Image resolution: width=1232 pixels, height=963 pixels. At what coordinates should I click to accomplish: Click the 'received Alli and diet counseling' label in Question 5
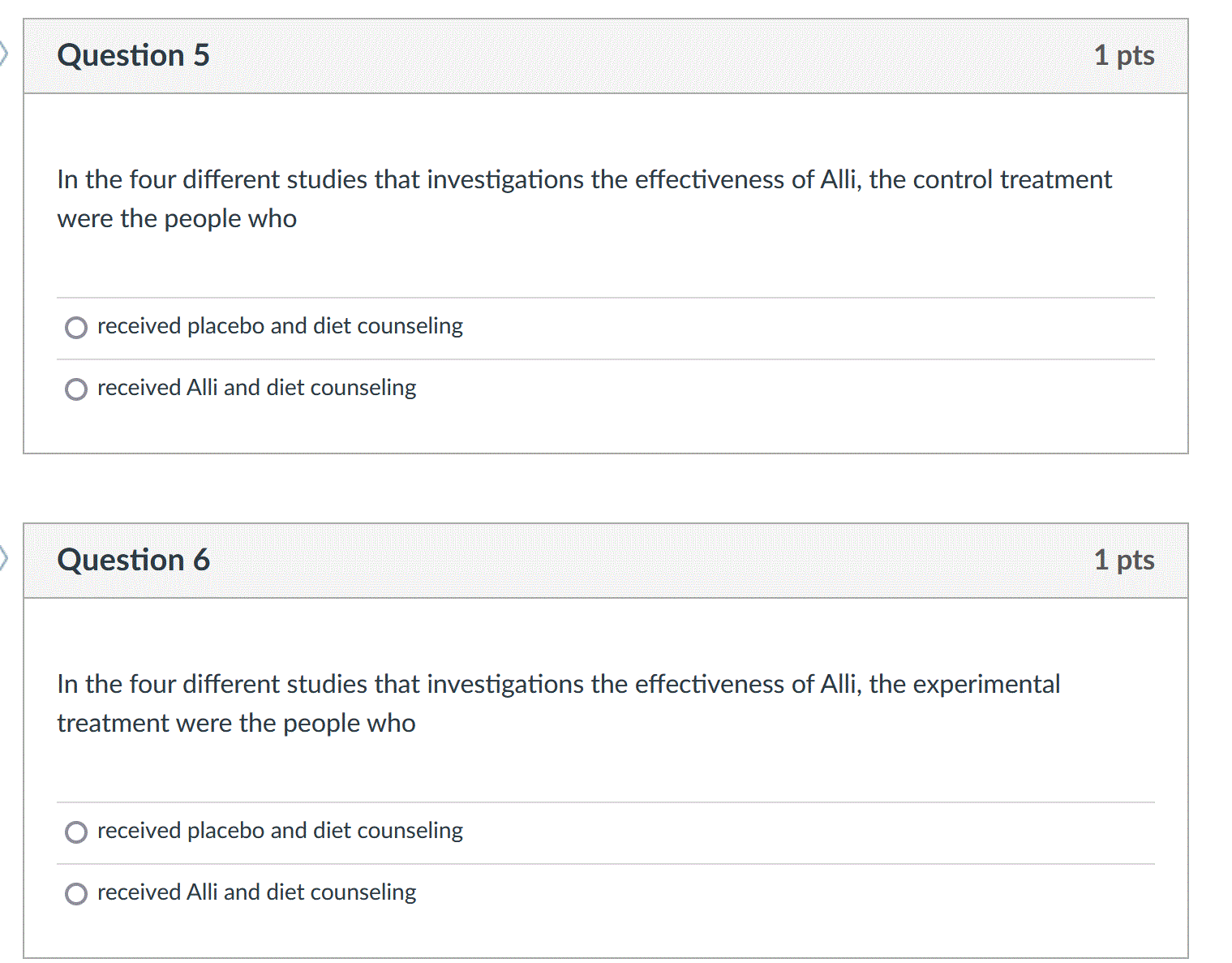[x=256, y=388]
